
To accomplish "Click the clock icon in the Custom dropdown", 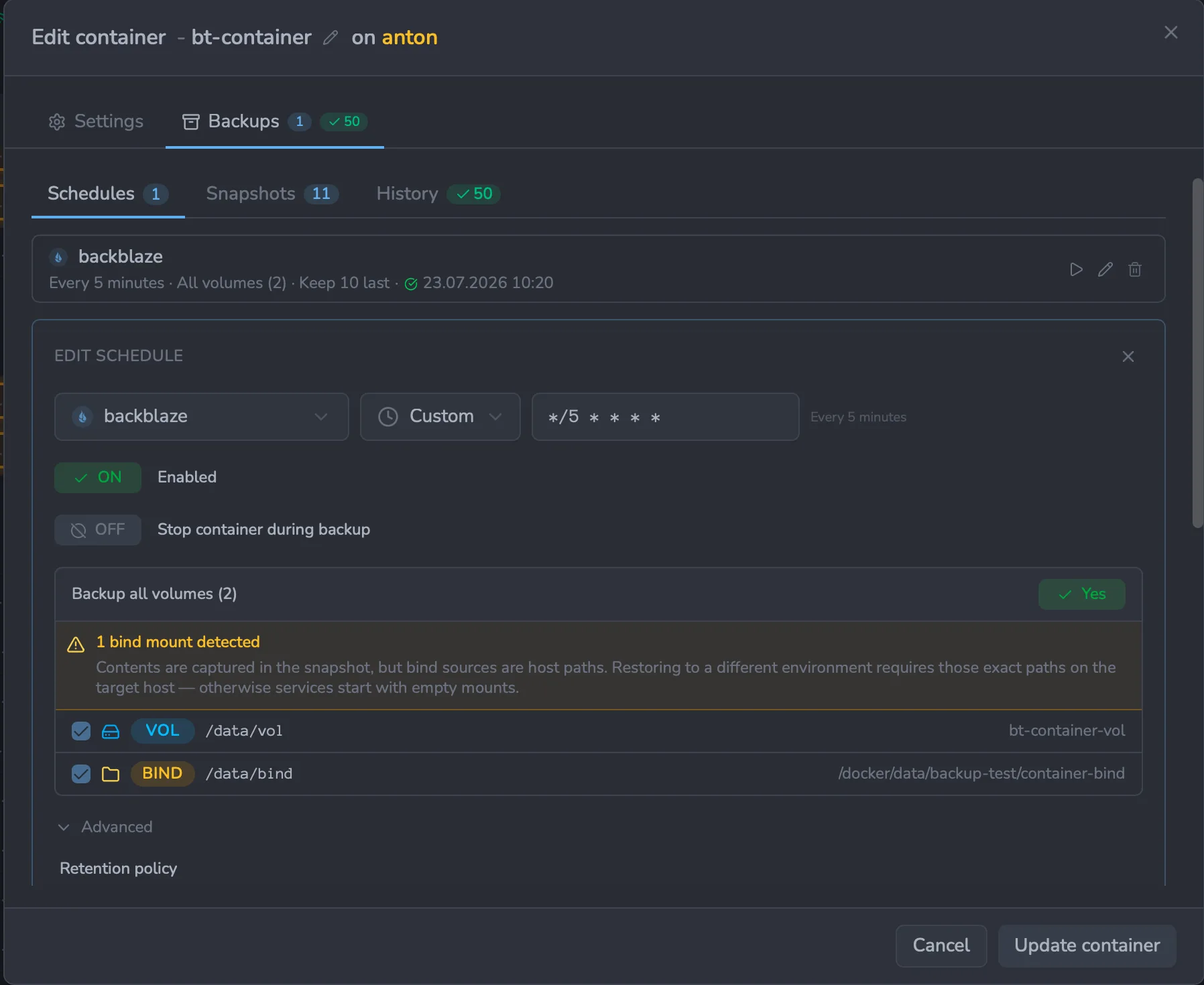I will pyautogui.click(x=388, y=417).
